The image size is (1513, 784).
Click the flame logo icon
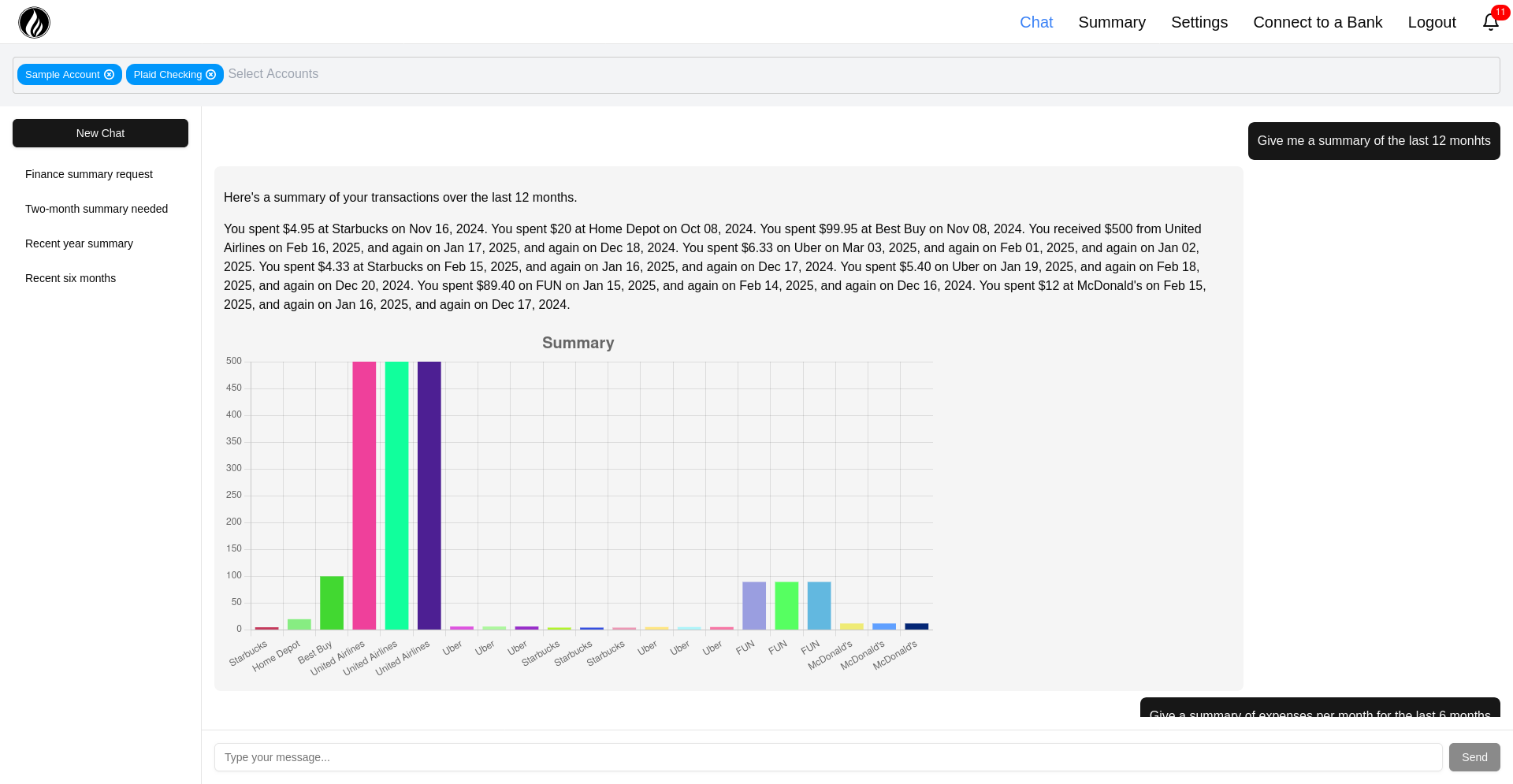tap(34, 22)
